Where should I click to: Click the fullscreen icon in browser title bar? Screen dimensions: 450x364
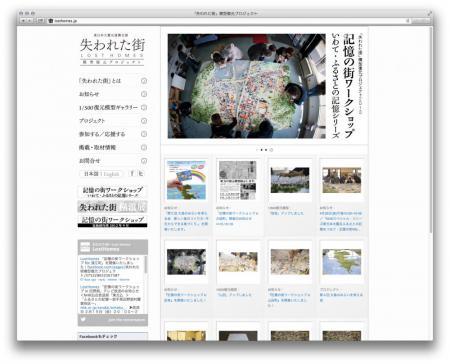(429, 13)
